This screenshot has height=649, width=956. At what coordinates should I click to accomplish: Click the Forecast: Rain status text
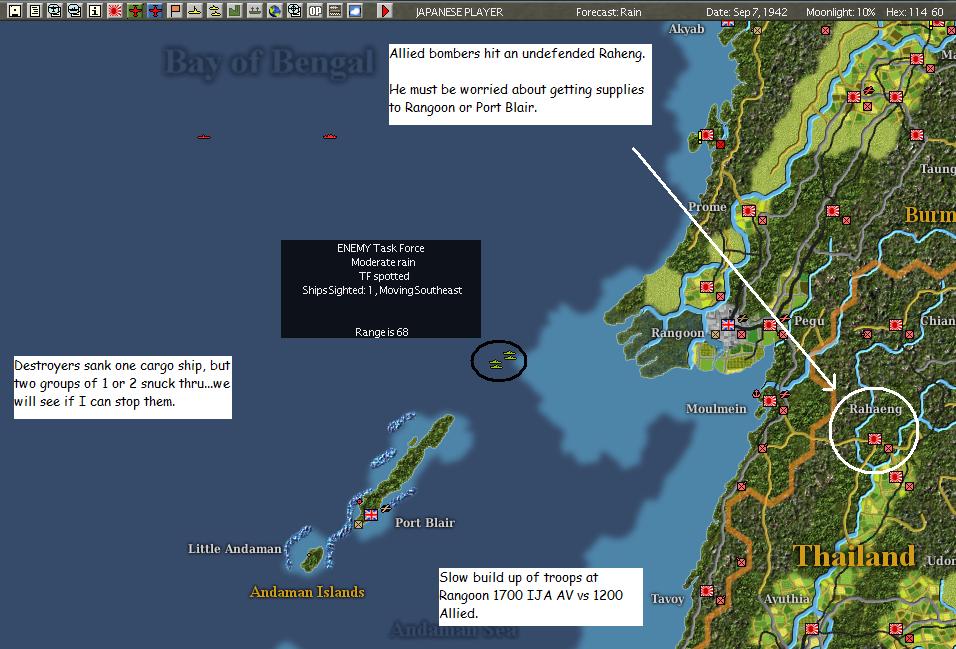tap(608, 12)
